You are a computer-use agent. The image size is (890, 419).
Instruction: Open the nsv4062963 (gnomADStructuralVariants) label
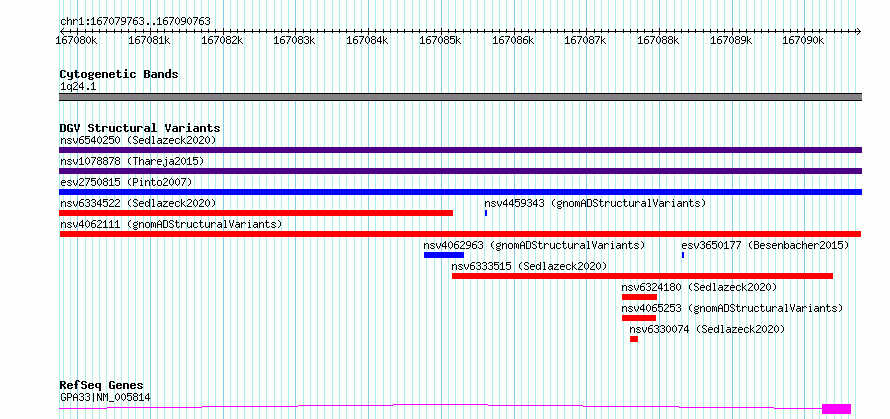point(535,245)
